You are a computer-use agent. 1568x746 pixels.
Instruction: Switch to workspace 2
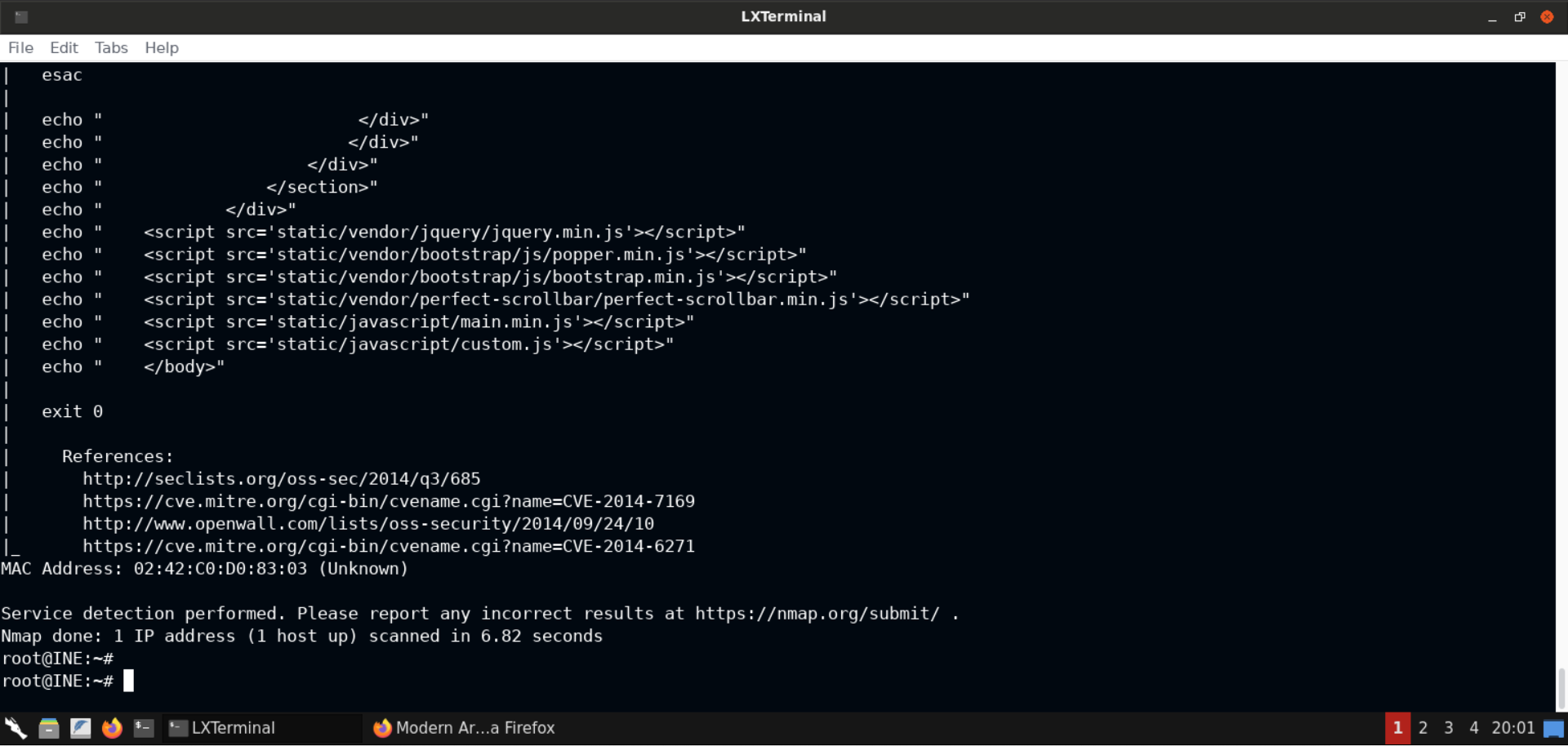pyautogui.click(x=1423, y=728)
